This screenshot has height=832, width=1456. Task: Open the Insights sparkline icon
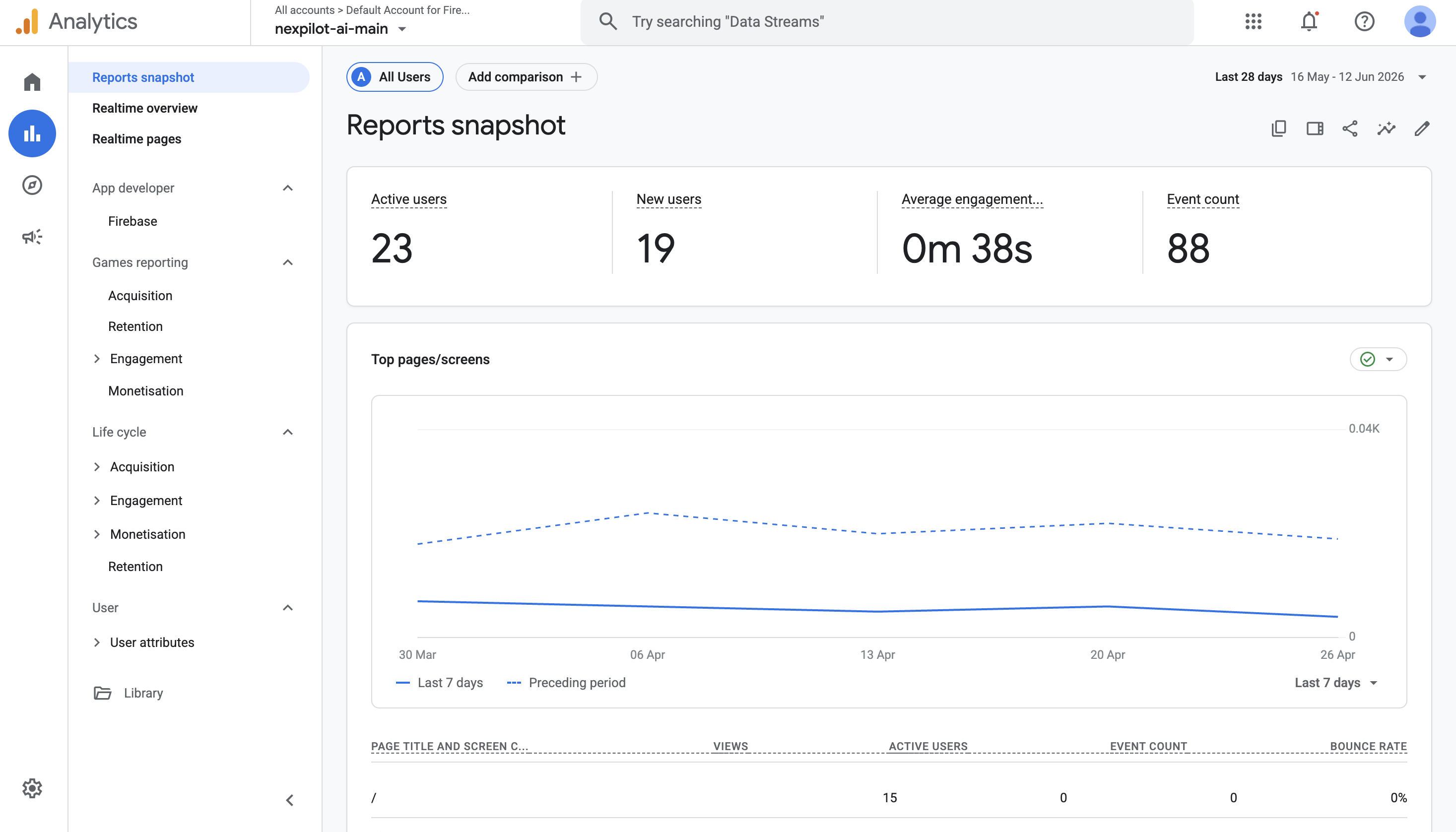click(x=1386, y=128)
